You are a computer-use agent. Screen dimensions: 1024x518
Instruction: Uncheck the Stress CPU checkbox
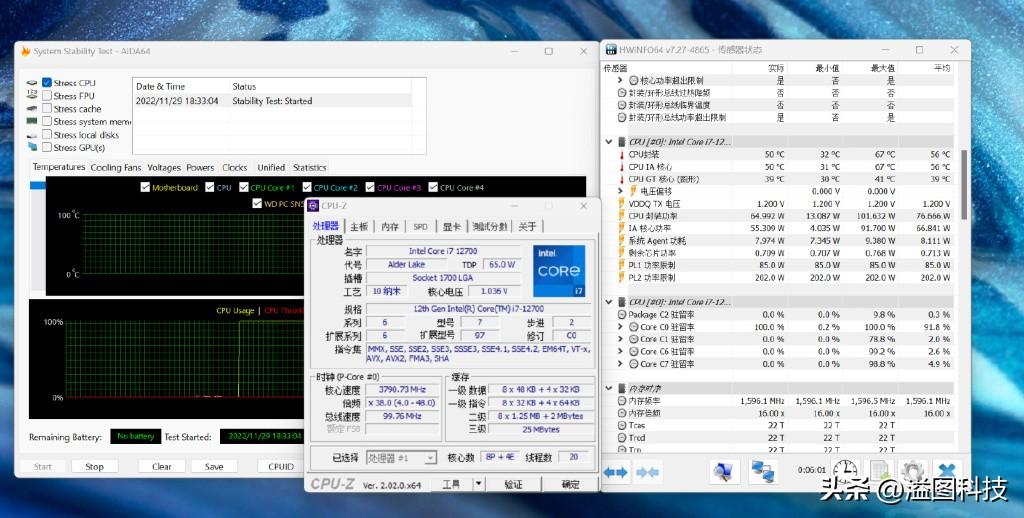pos(47,83)
